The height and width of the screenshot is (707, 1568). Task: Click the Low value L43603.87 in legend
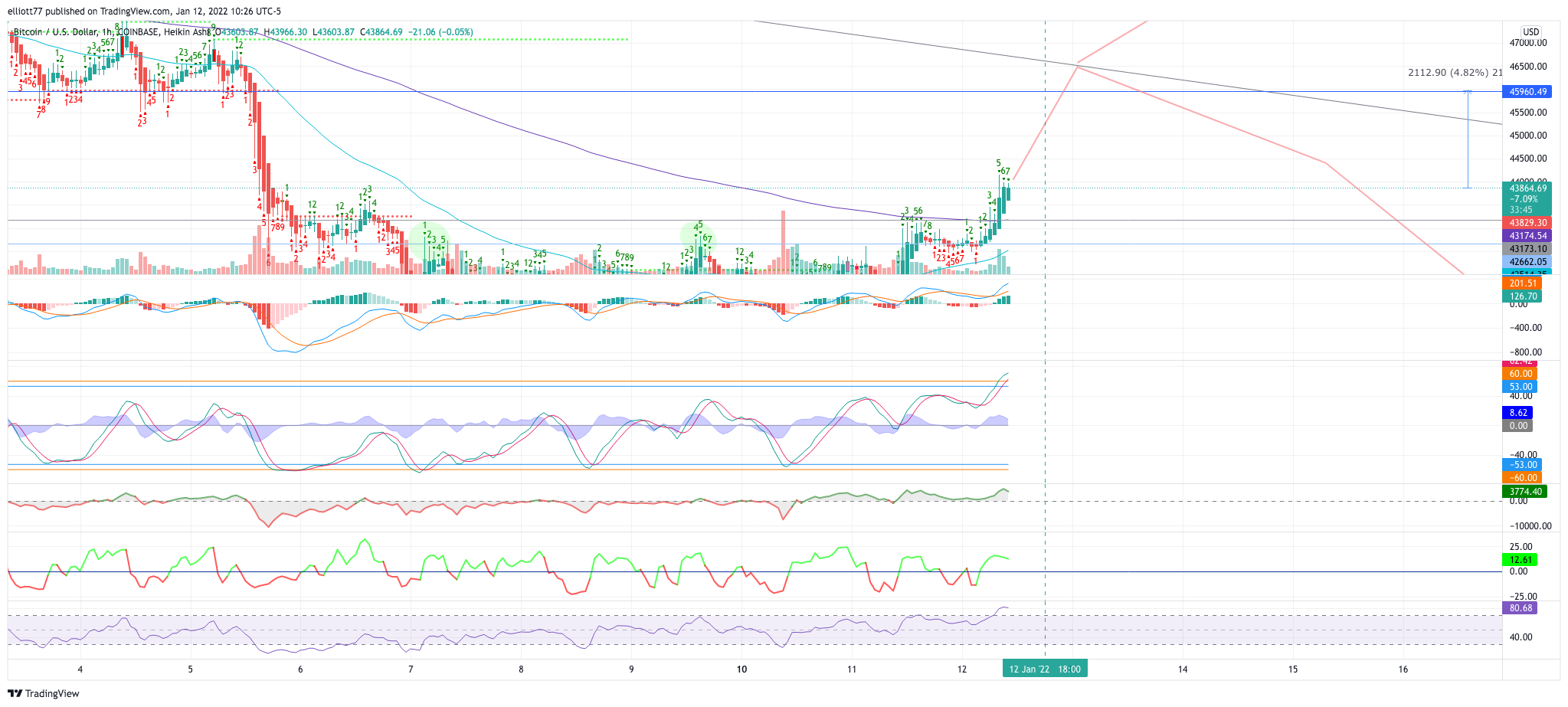point(333,32)
